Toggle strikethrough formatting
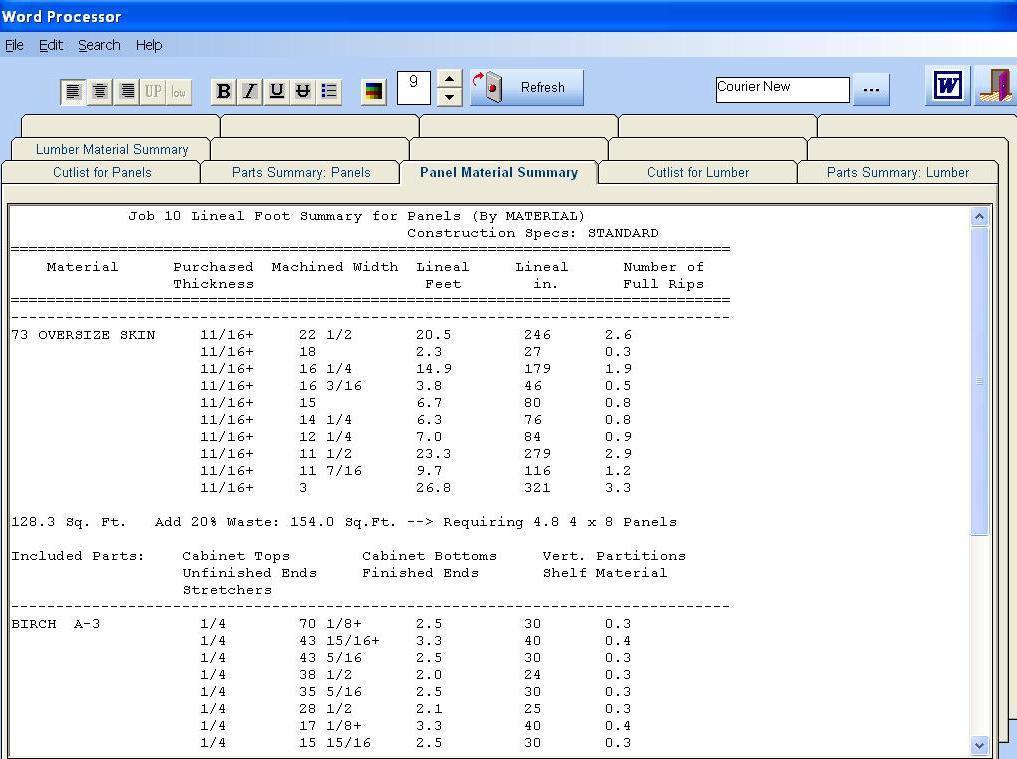1017x759 pixels. pyautogui.click(x=303, y=91)
